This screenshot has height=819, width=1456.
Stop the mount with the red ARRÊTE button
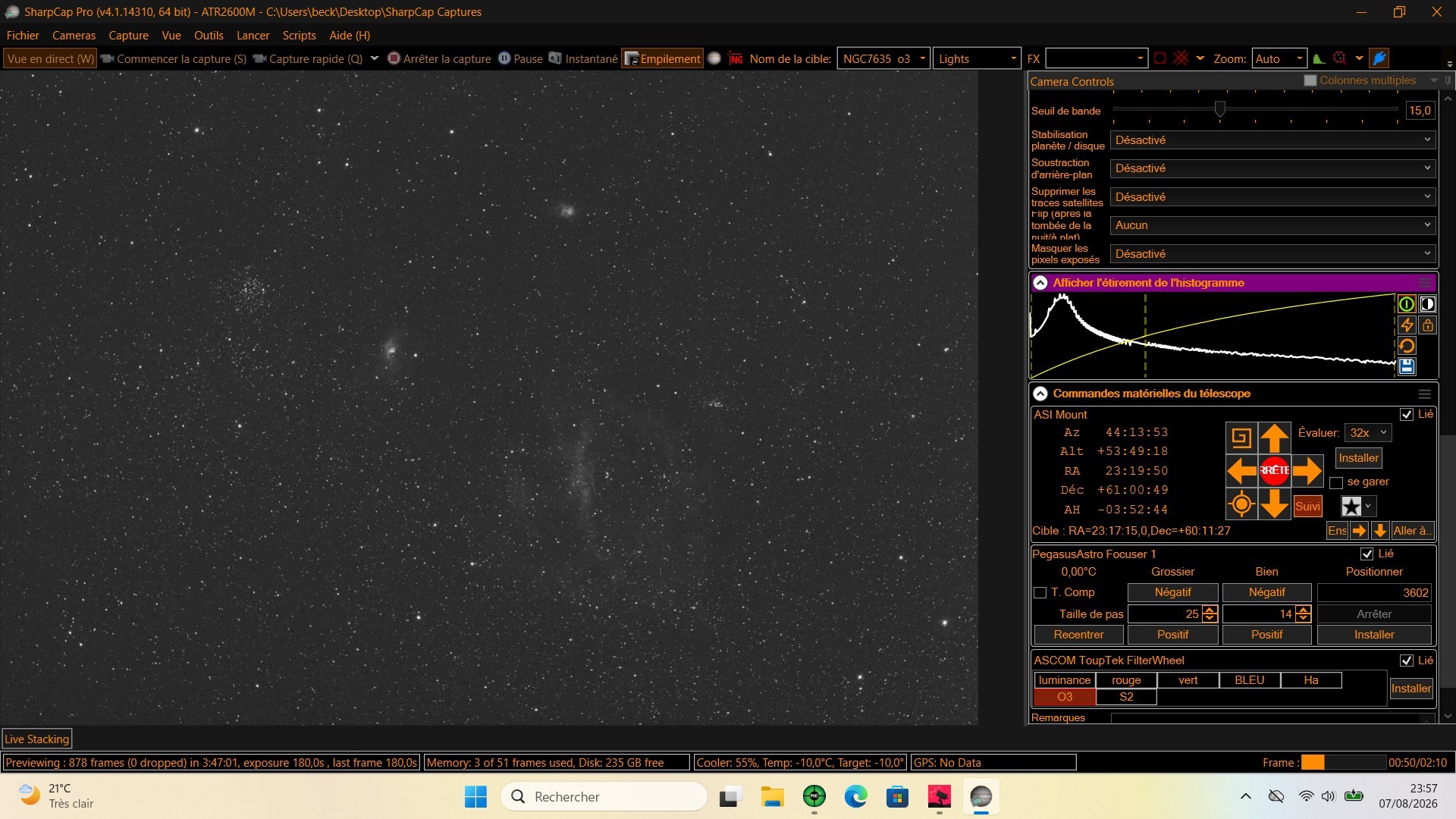click(1275, 471)
